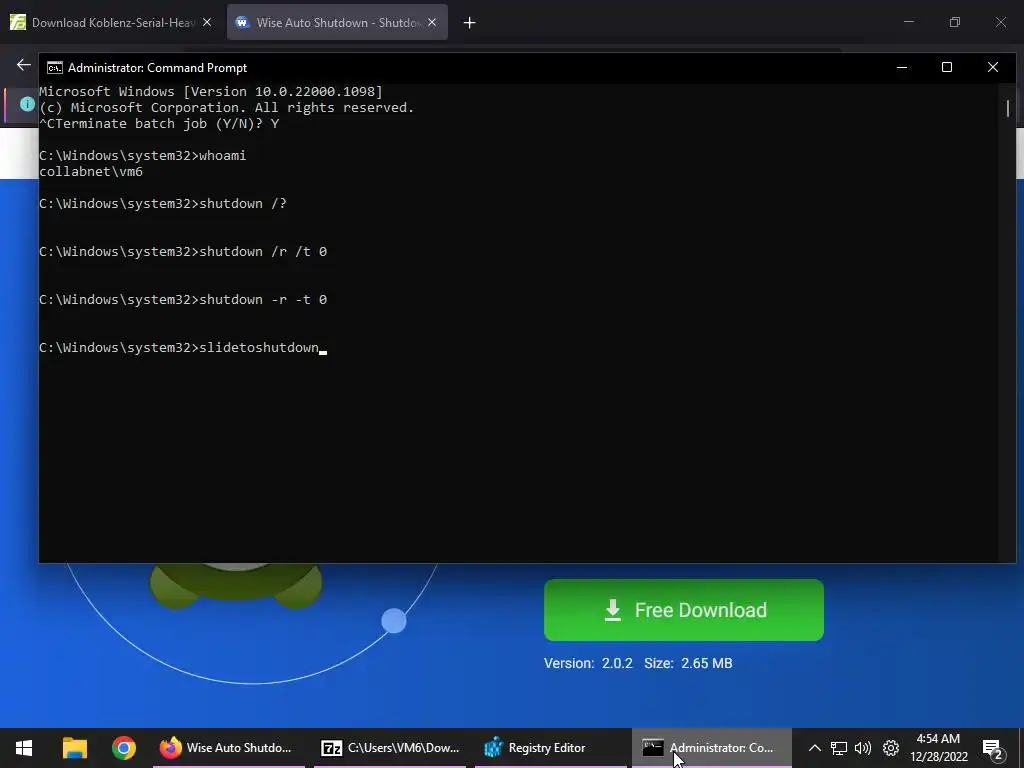Open the volume tray icon
The image size is (1024, 768).
coord(863,748)
